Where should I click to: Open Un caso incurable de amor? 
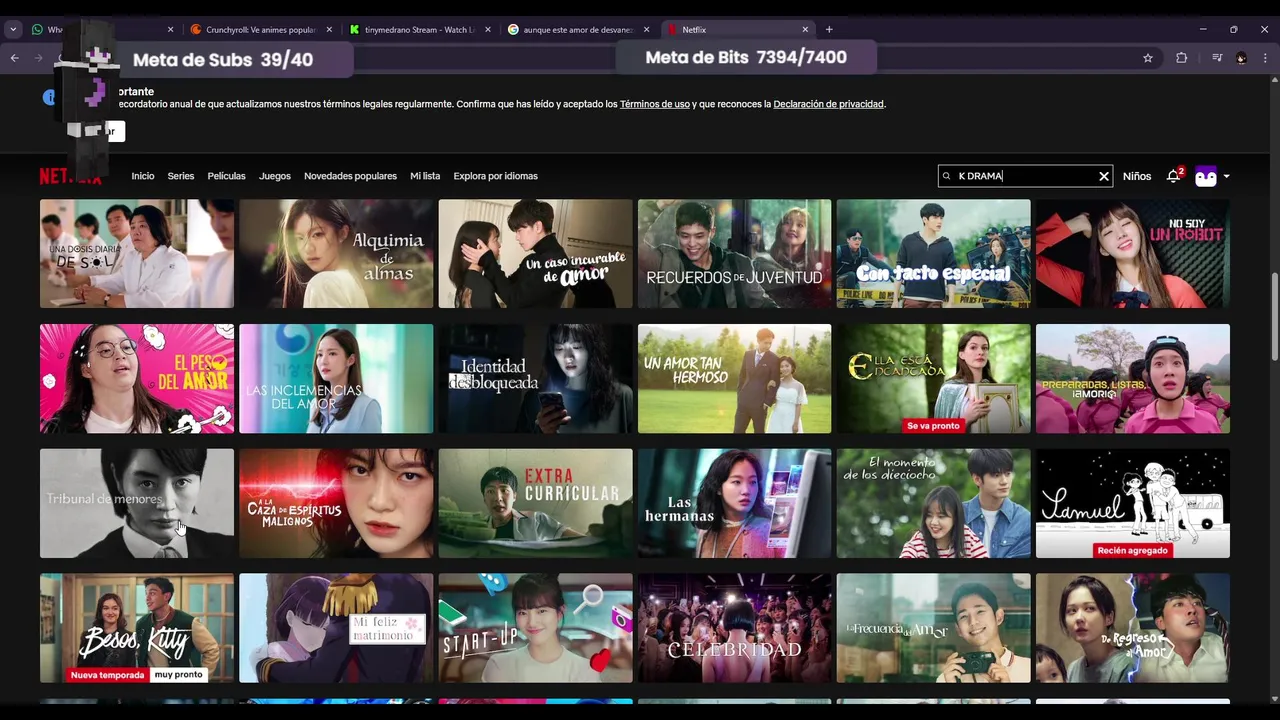pos(535,254)
